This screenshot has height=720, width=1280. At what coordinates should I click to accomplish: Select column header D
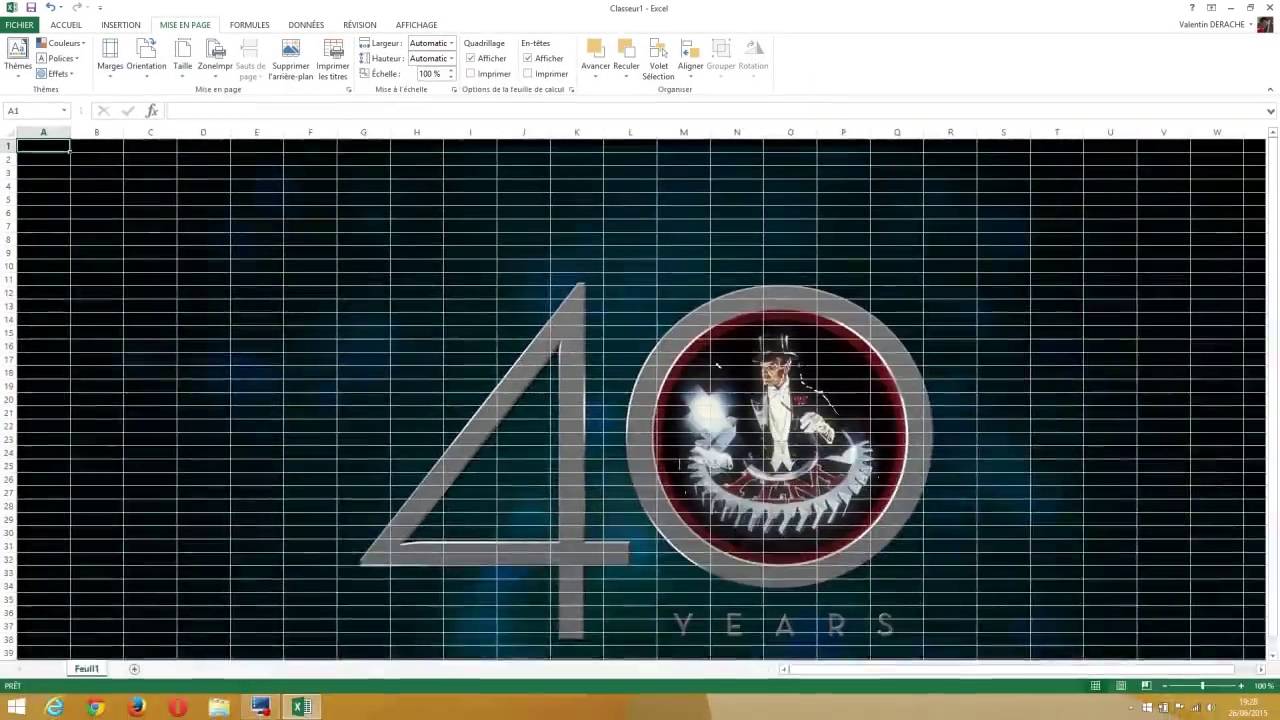[203, 132]
